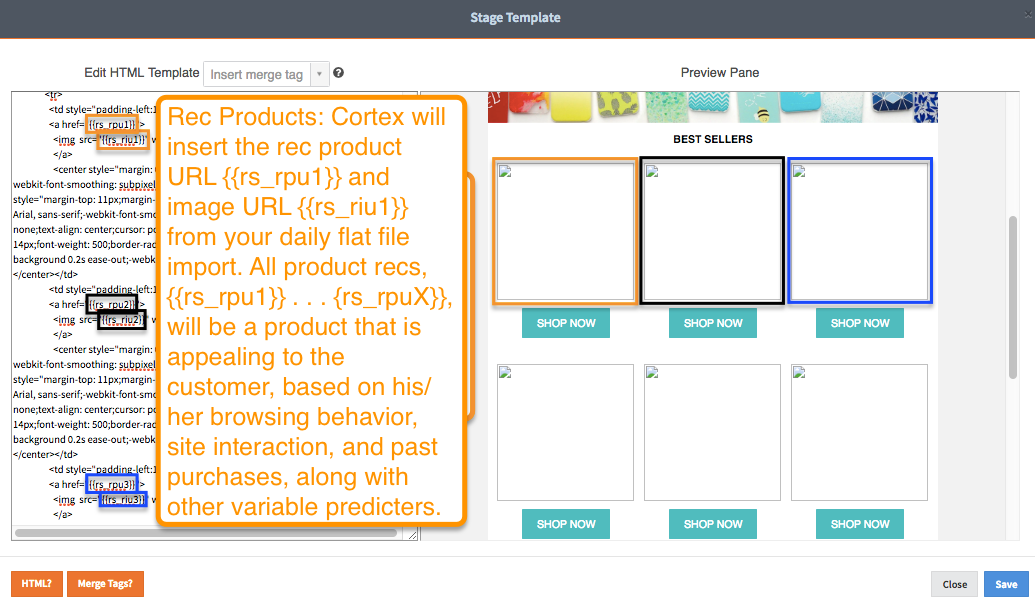Click the black-bordered product image placeholder
1035x605 pixels.
(712, 231)
